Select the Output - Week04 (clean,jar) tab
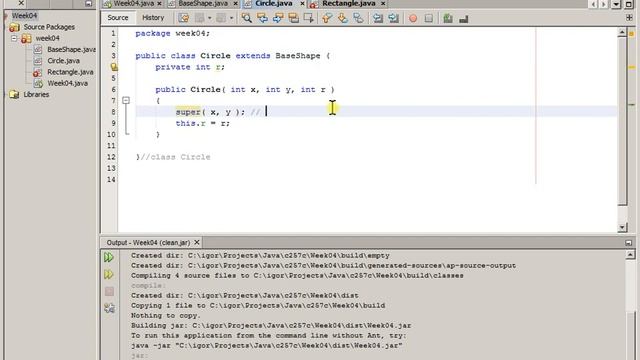Screen dimensions: 640x360 [x=148, y=242]
